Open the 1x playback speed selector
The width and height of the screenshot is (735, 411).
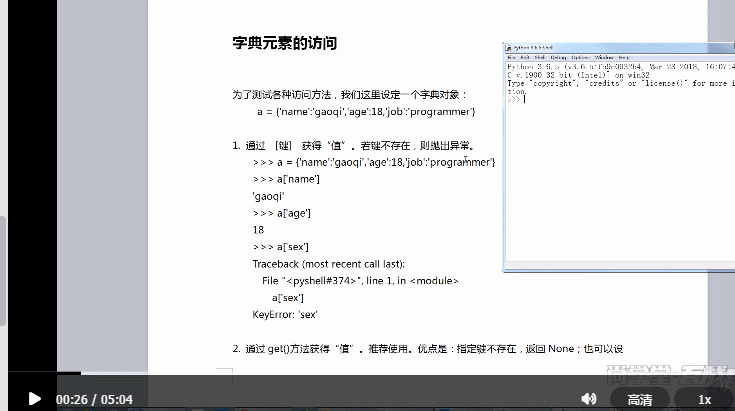705,400
